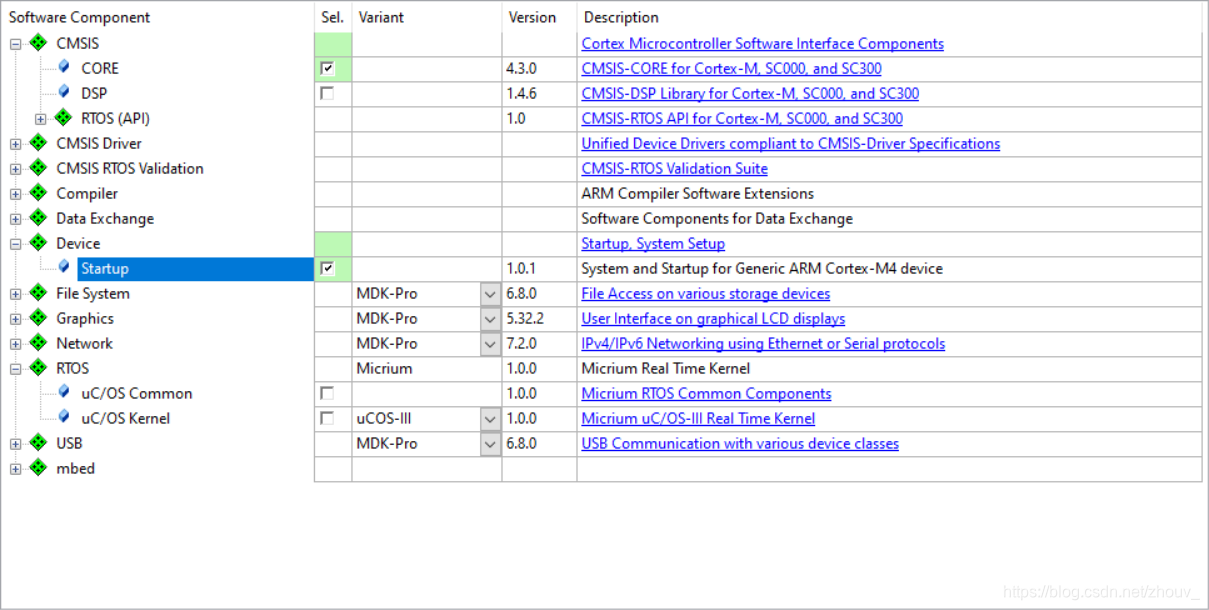Click the green diamond icon beside Graphics
The width and height of the screenshot is (1209, 610).
click(x=39, y=318)
